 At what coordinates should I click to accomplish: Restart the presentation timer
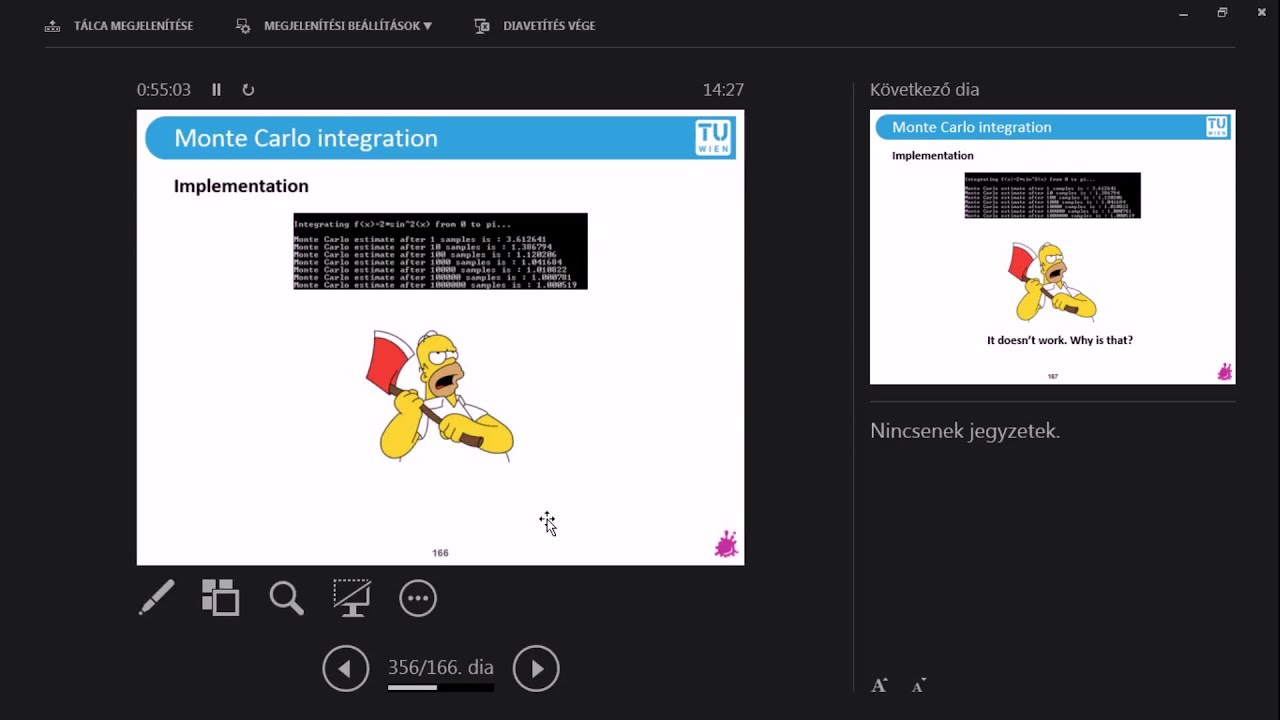tap(248, 90)
